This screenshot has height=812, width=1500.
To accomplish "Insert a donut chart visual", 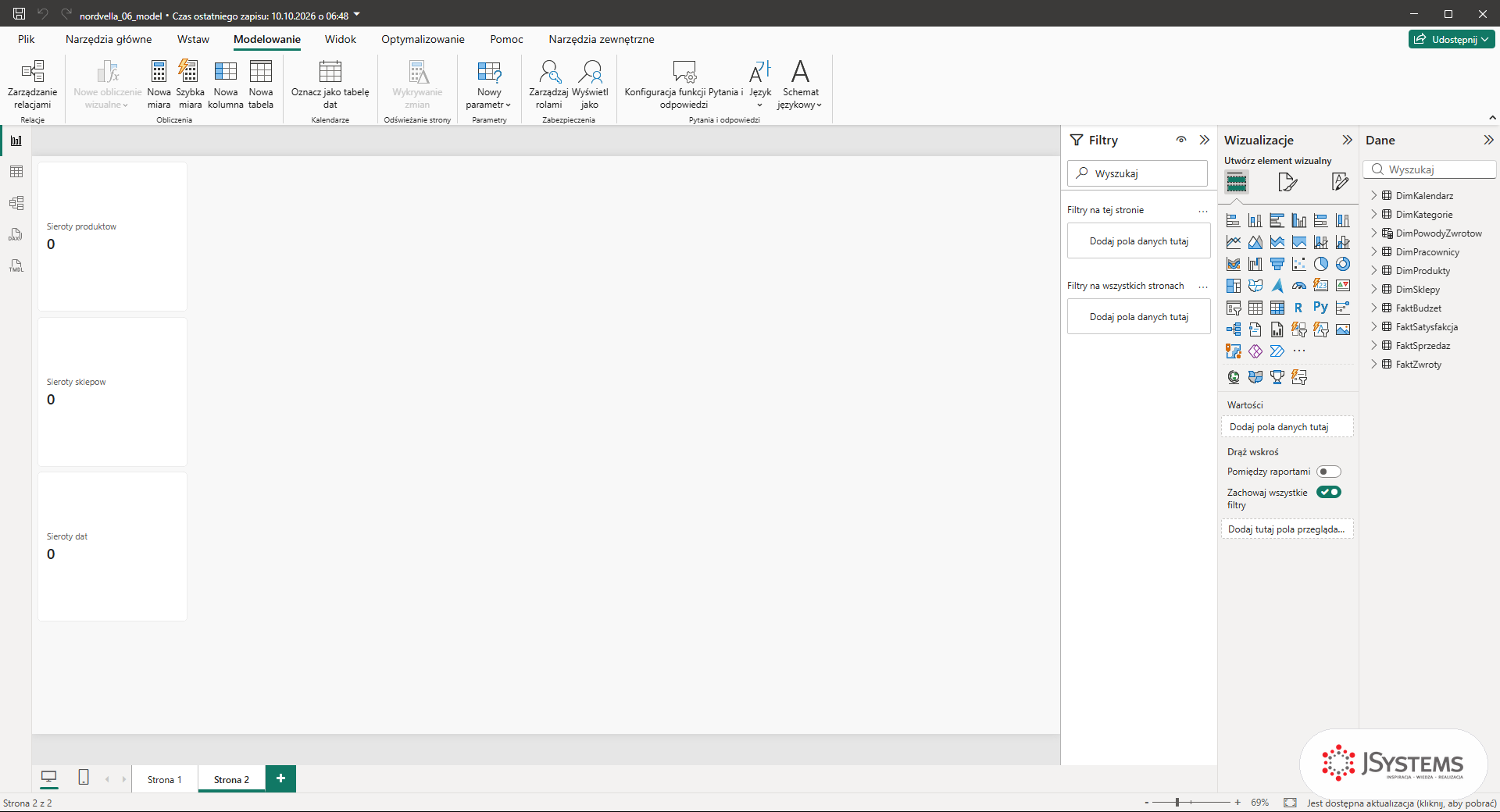I will pos(1342,264).
